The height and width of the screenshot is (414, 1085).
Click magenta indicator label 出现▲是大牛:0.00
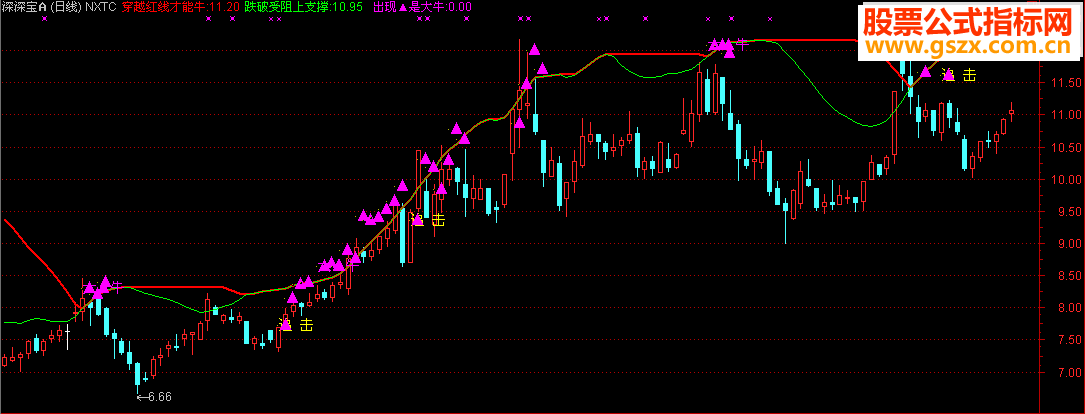click(422, 7)
